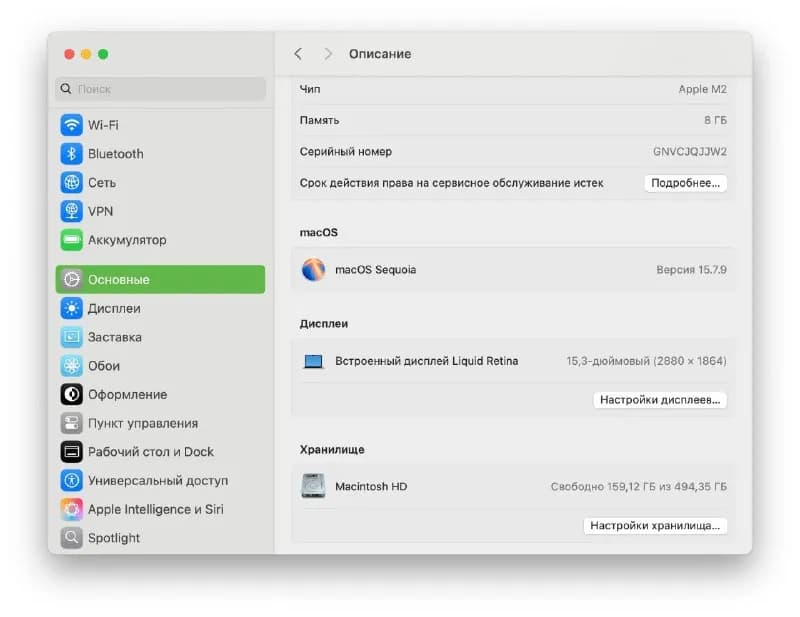800x617 pixels.
Task: Open the Сеть globe icon
Action: pyautogui.click(x=71, y=182)
